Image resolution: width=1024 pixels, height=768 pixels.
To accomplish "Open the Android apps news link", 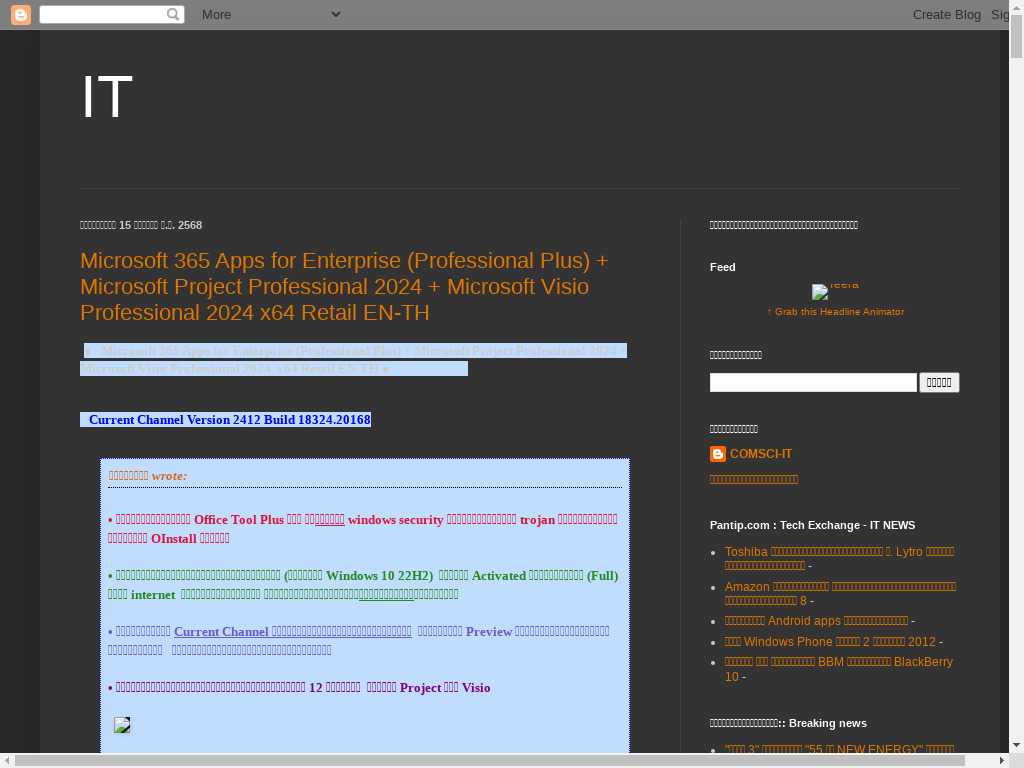I will [x=816, y=621].
